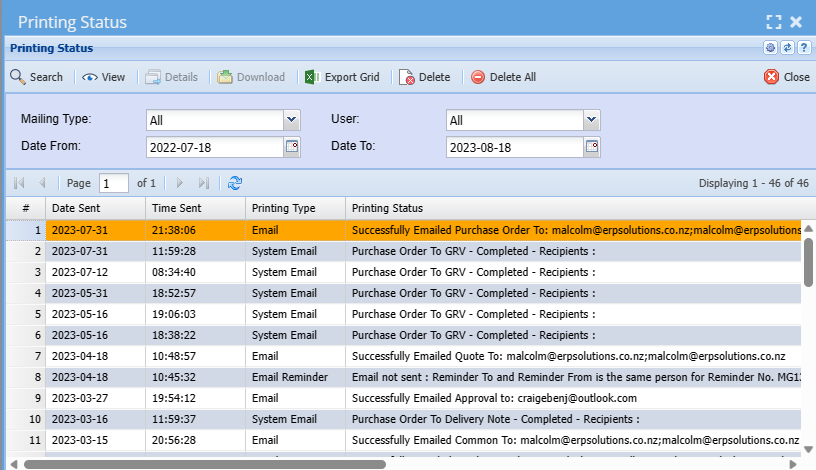Open the help question mark icon

(804, 48)
